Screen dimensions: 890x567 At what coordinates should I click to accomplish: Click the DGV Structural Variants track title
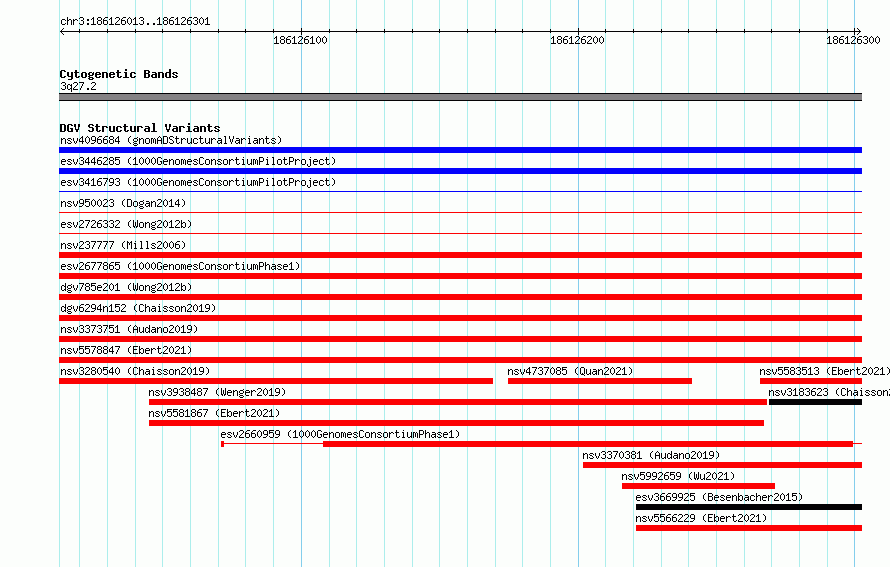[x=140, y=128]
